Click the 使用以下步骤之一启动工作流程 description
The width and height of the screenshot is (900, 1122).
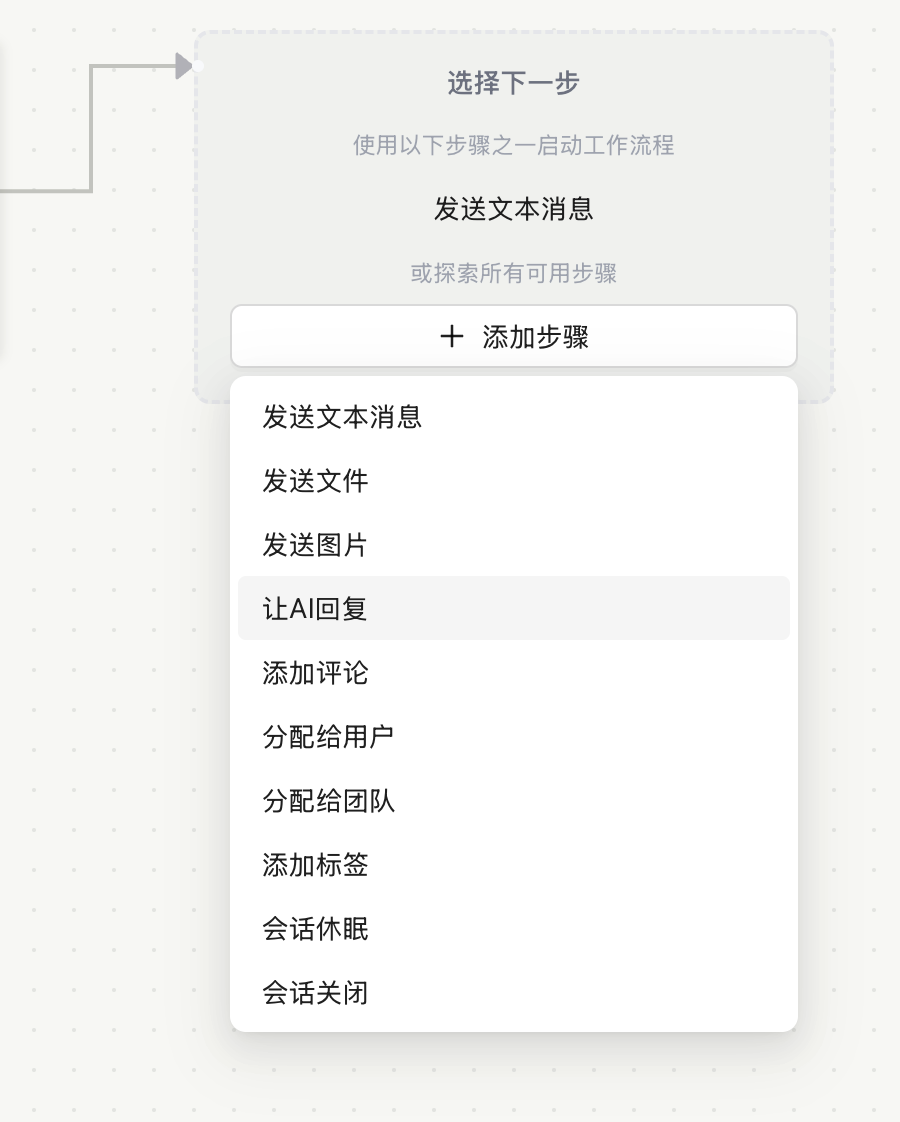(x=513, y=146)
